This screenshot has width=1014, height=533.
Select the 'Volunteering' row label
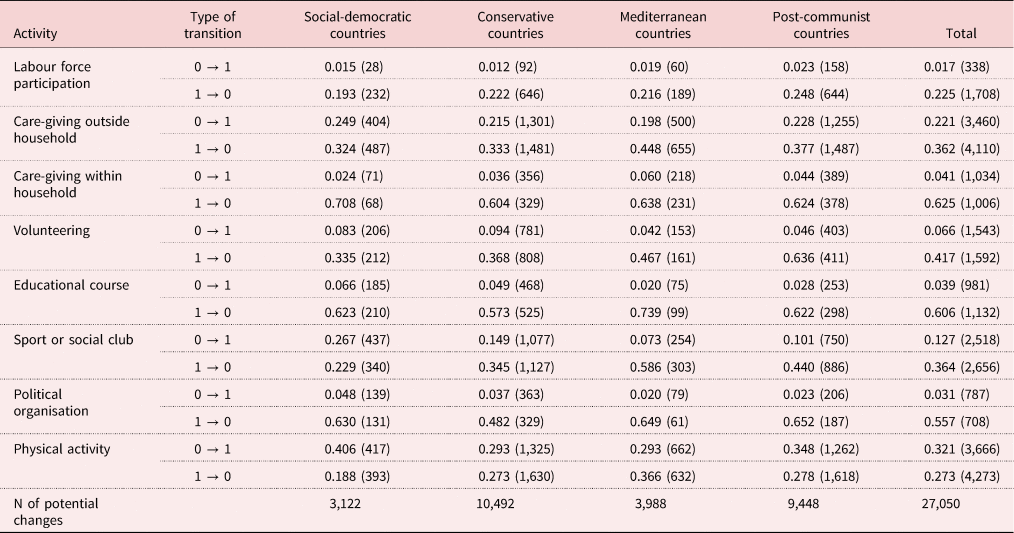coord(51,230)
